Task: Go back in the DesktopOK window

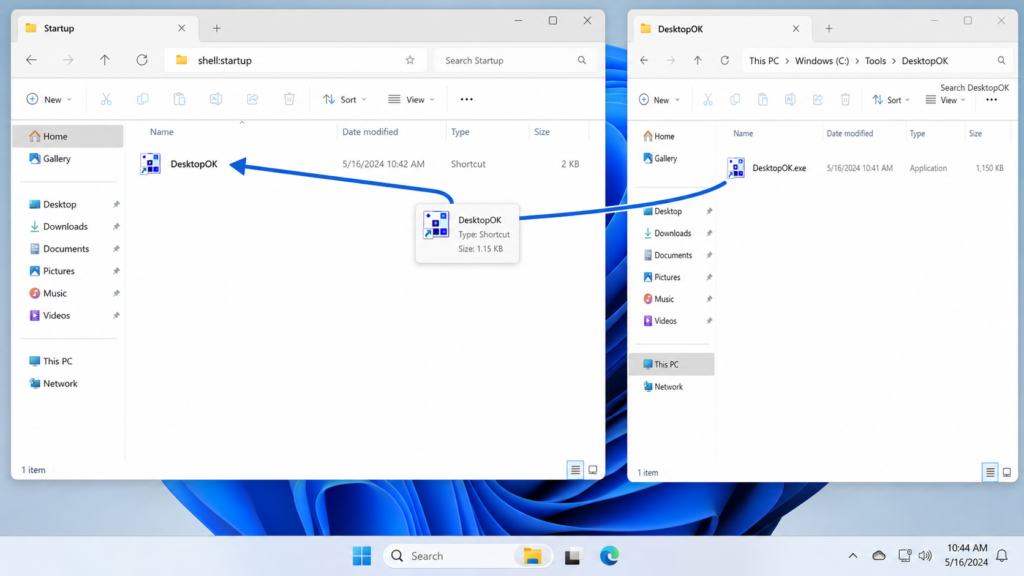Action: point(644,60)
